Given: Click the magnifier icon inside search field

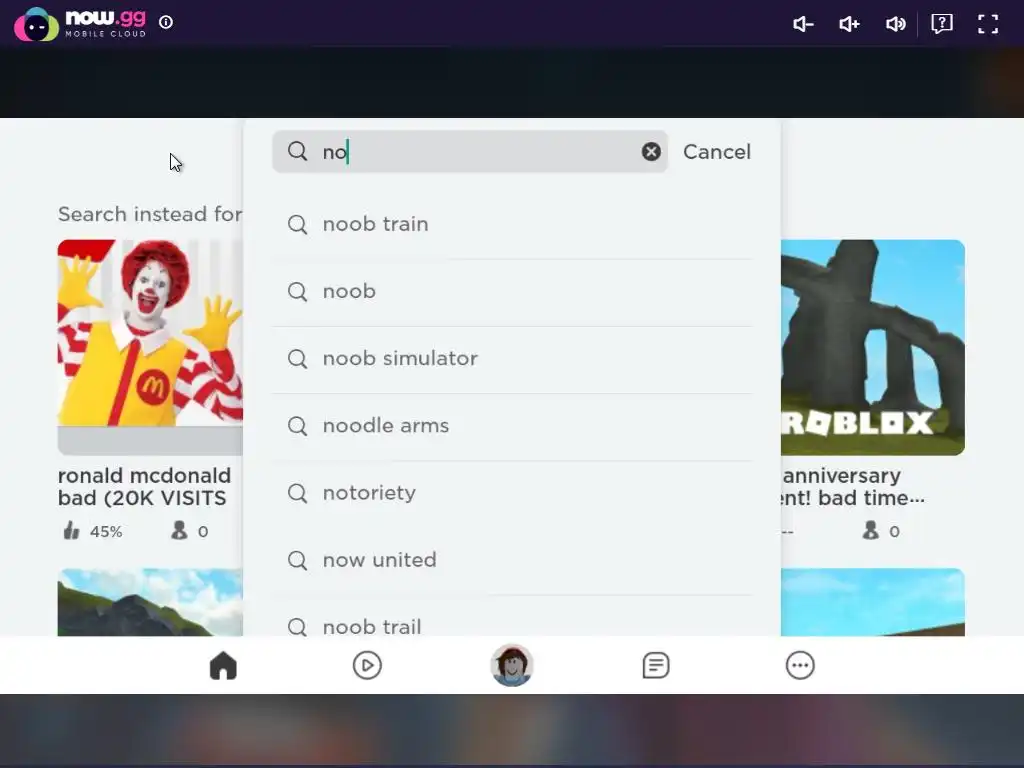Looking at the screenshot, I should (x=297, y=152).
